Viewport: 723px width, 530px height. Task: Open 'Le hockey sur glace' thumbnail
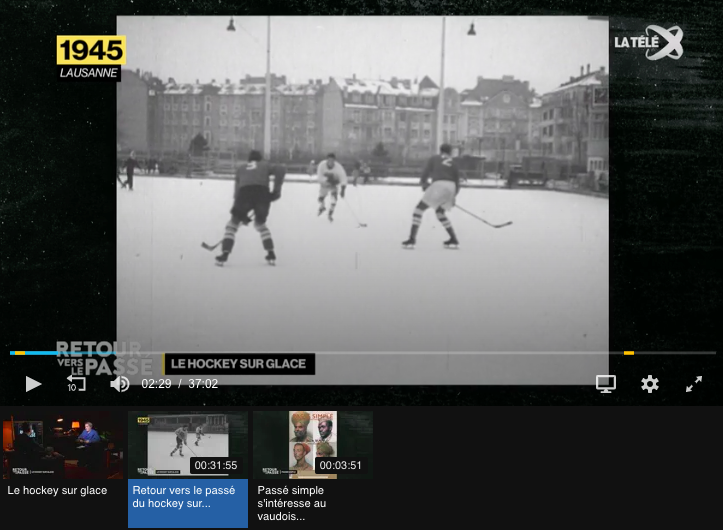point(62,444)
